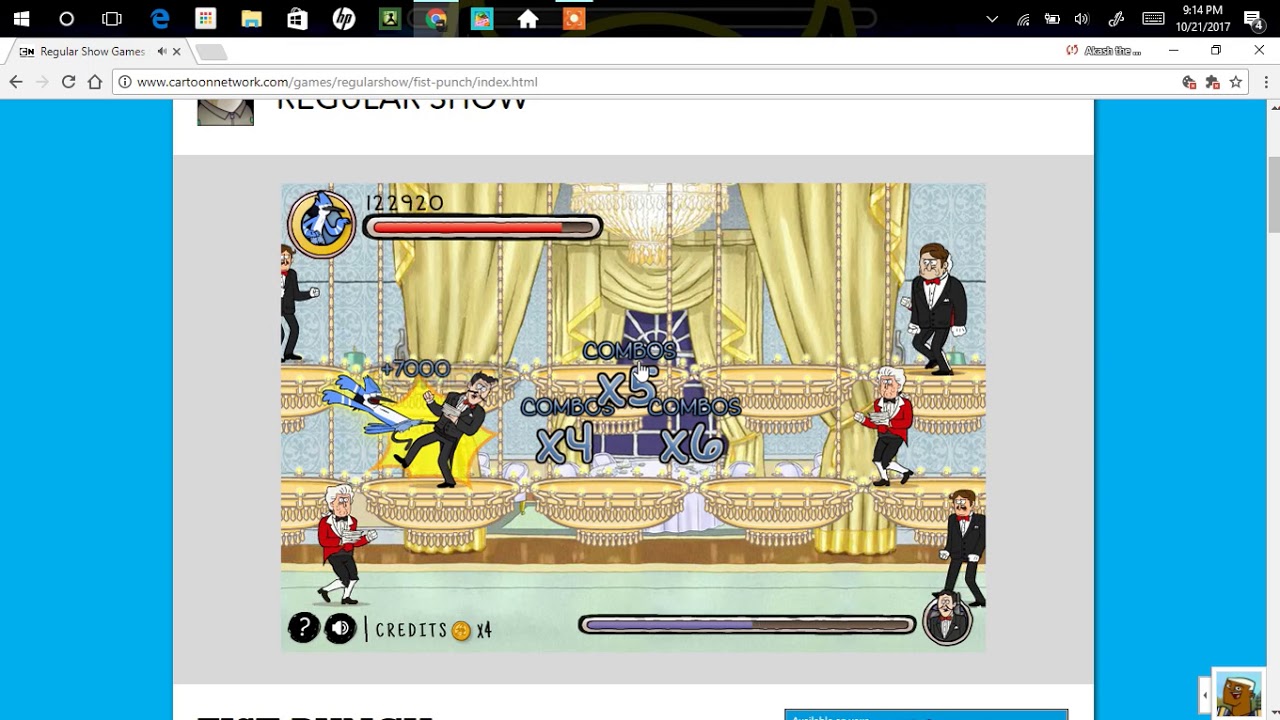Click the Chrome profile name button
1280x720 pixels.
pos(1104,50)
